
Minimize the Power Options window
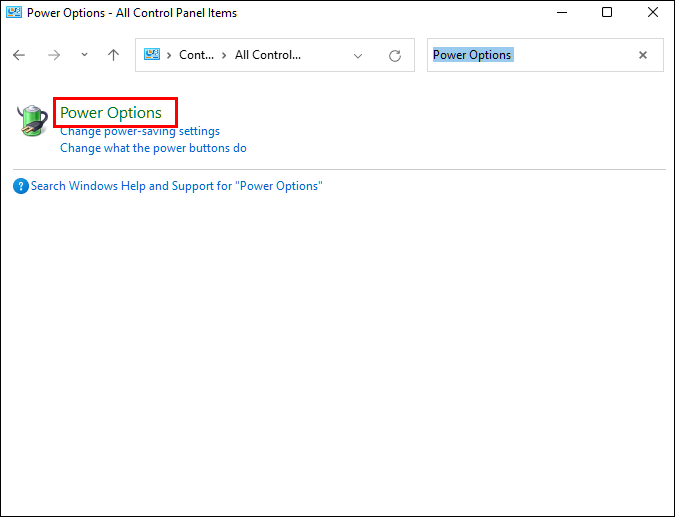point(562,12)
